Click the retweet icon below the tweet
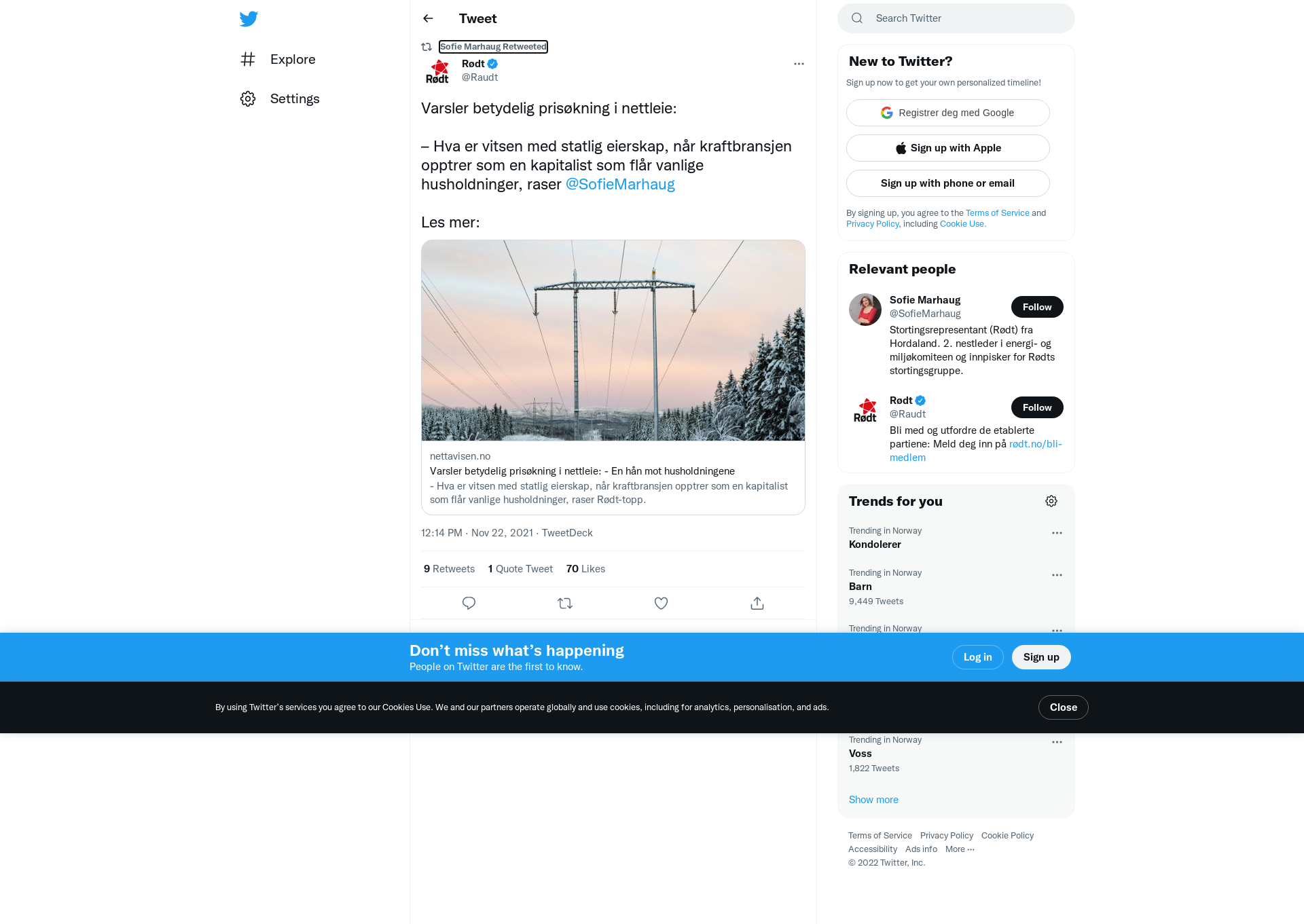Viewport: 1304px width, 924px height. tap(565, 603)
